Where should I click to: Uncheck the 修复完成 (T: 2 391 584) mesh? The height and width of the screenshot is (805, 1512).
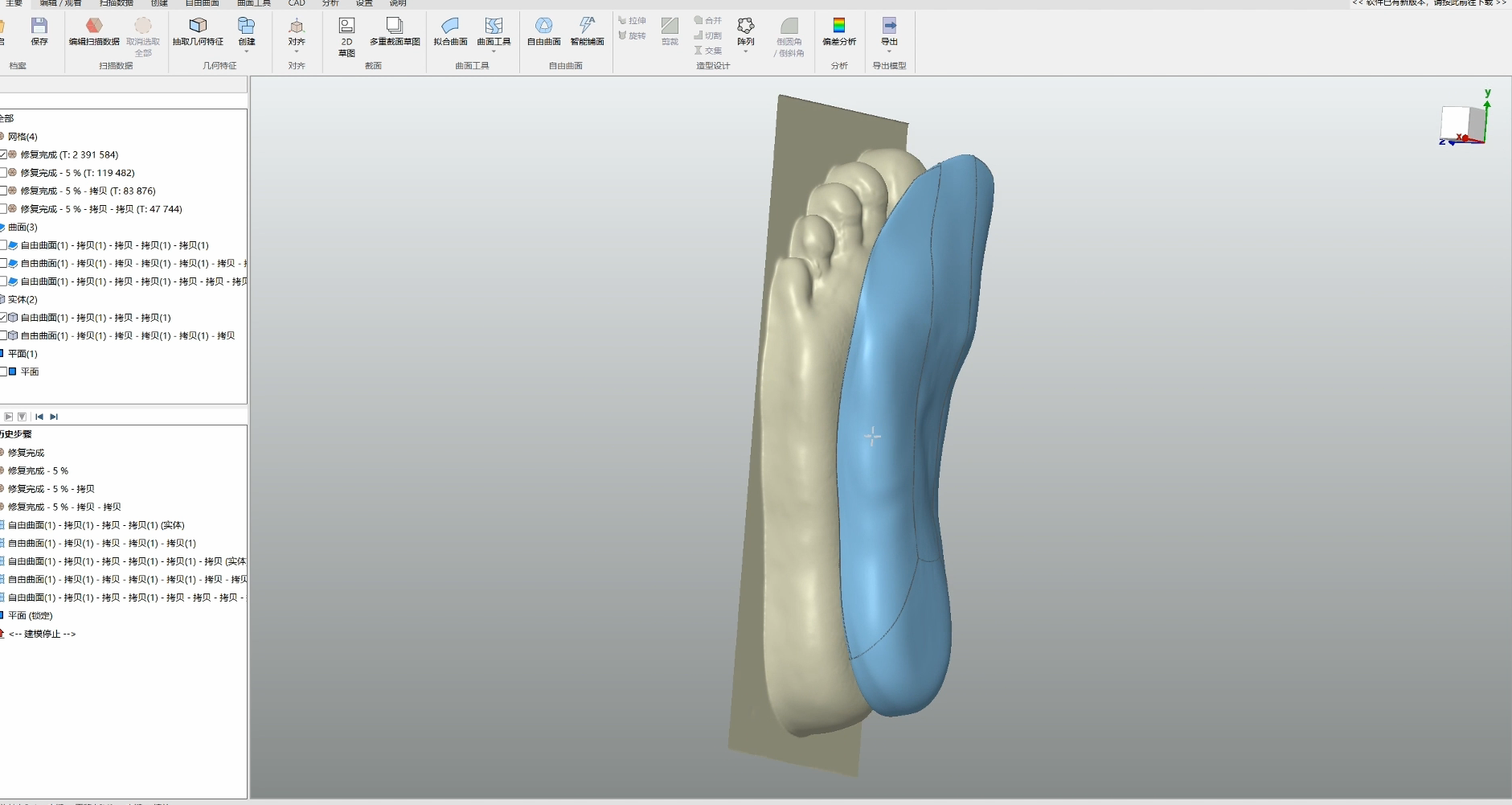pos(4,154)
